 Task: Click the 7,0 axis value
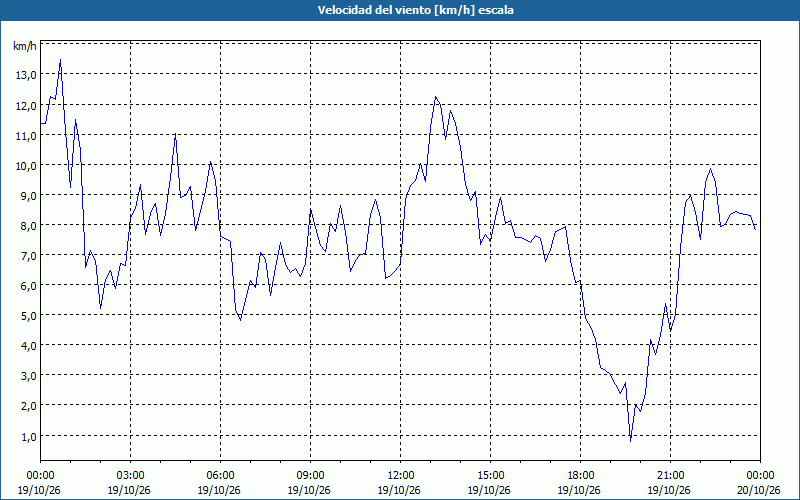(x=28, y=256)
